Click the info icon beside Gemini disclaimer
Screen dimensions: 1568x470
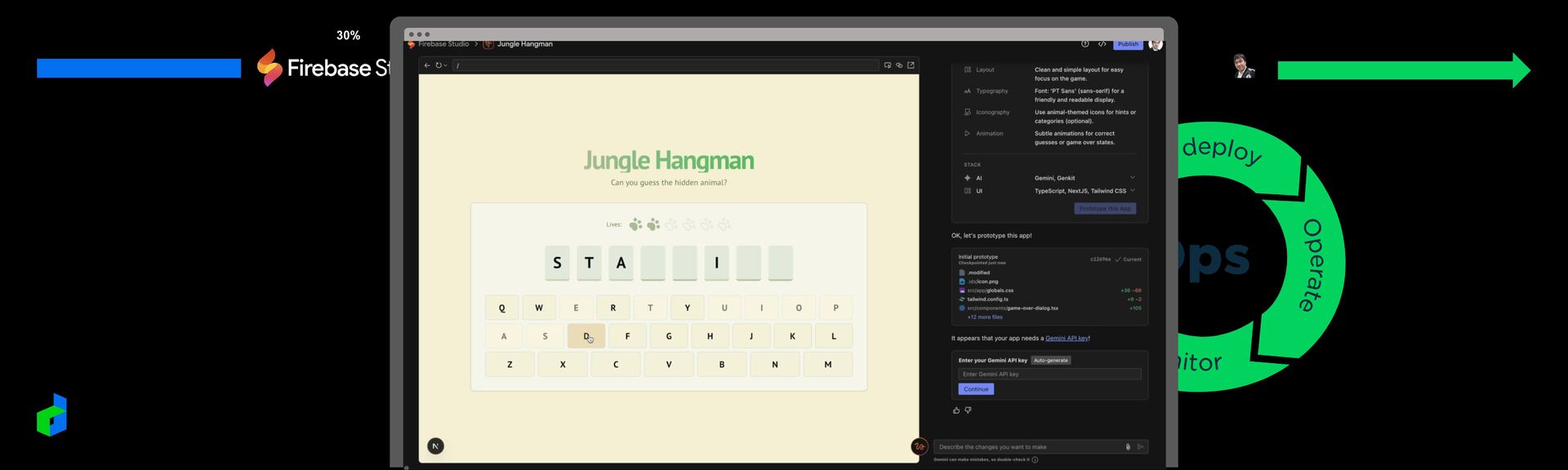point(1035,459)
